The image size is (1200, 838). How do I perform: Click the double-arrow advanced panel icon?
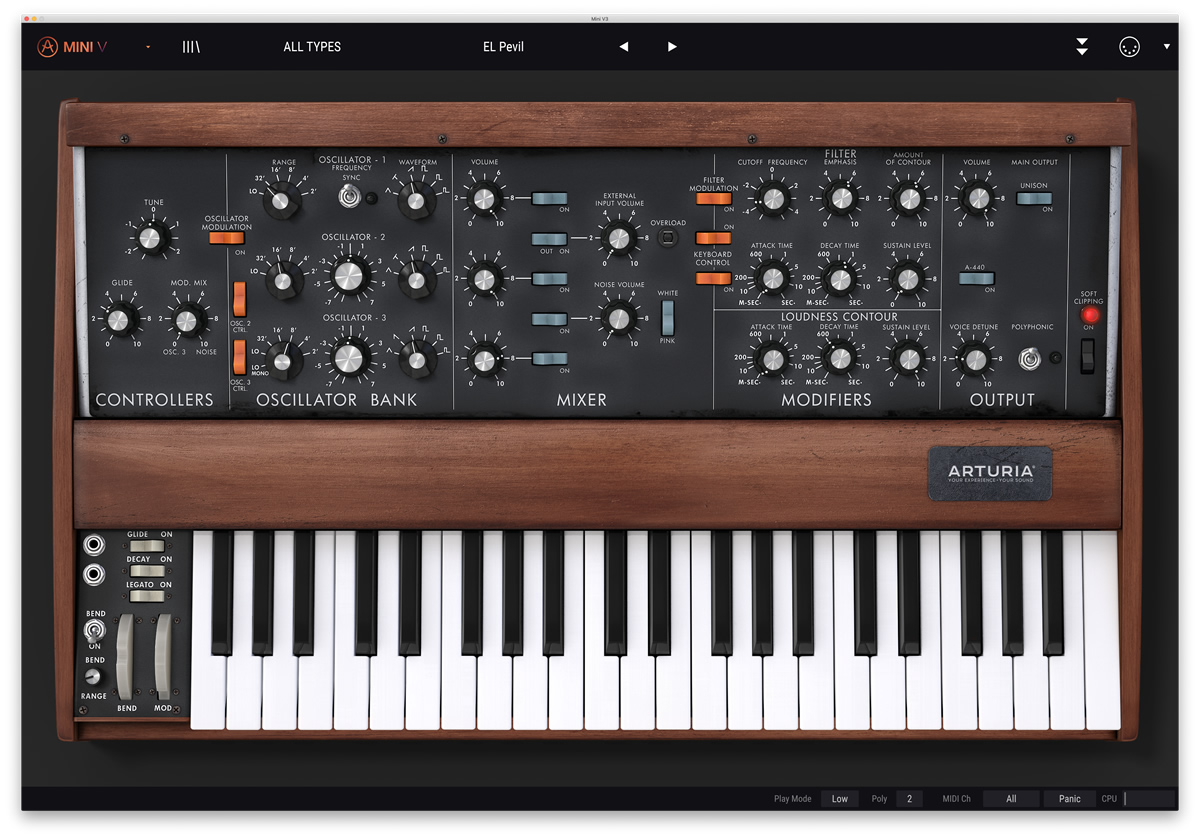(1082, 46)
